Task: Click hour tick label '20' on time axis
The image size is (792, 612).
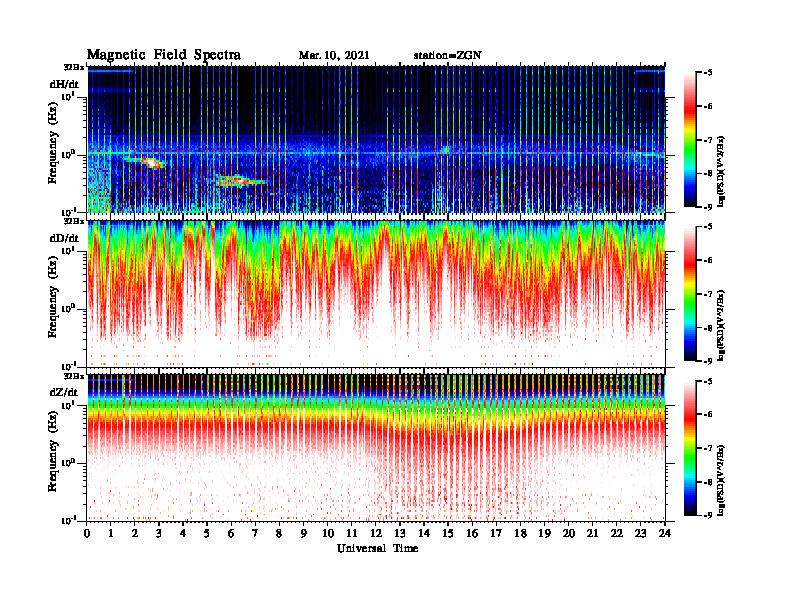Action: (x=569, y=533)
